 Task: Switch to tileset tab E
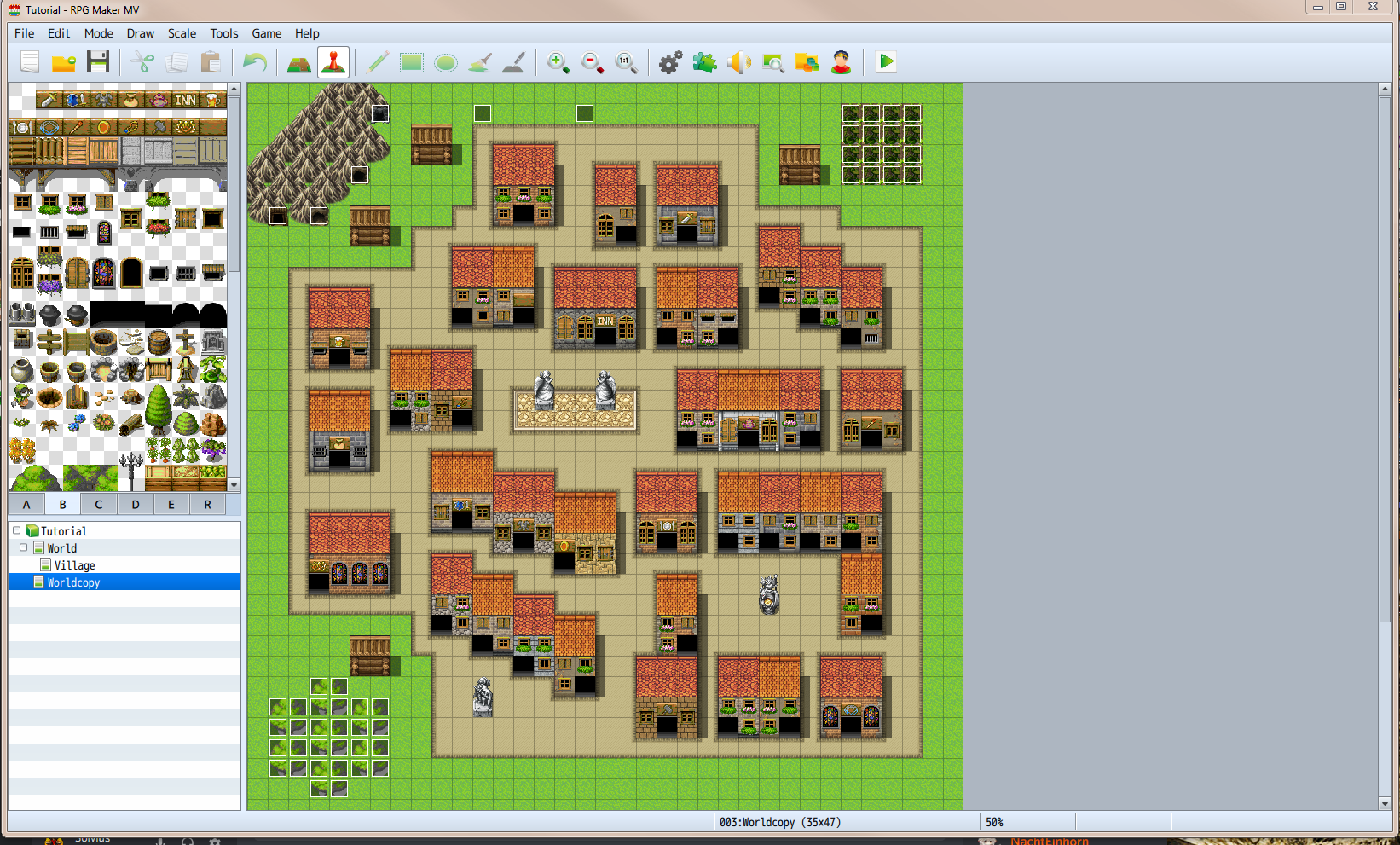point(171,504)
